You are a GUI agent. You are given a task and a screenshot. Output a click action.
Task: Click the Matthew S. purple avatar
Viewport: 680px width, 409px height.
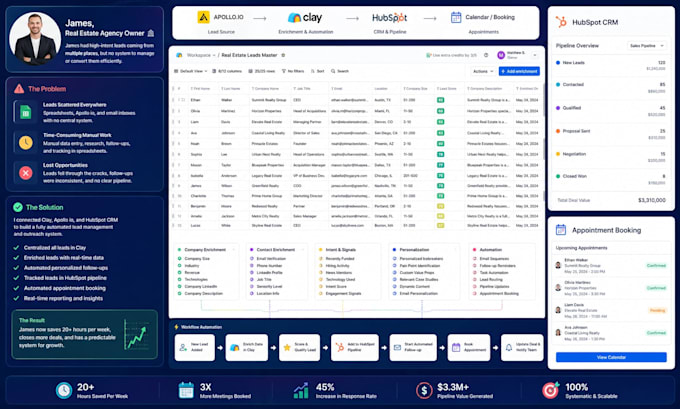pyautogui.click(x=501, y=55)
